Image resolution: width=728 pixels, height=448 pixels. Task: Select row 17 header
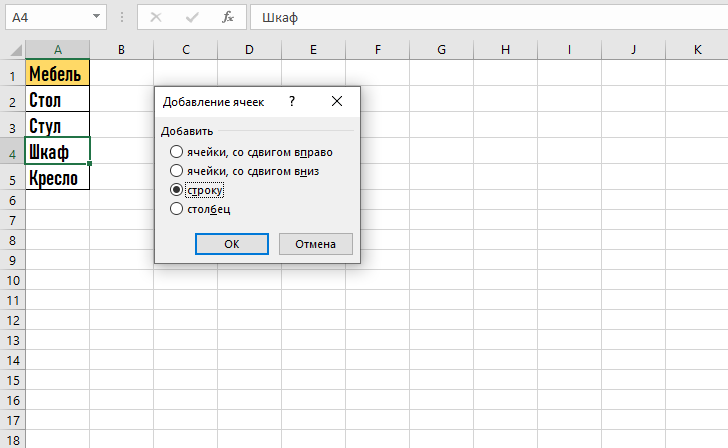(x=13, y=420)
